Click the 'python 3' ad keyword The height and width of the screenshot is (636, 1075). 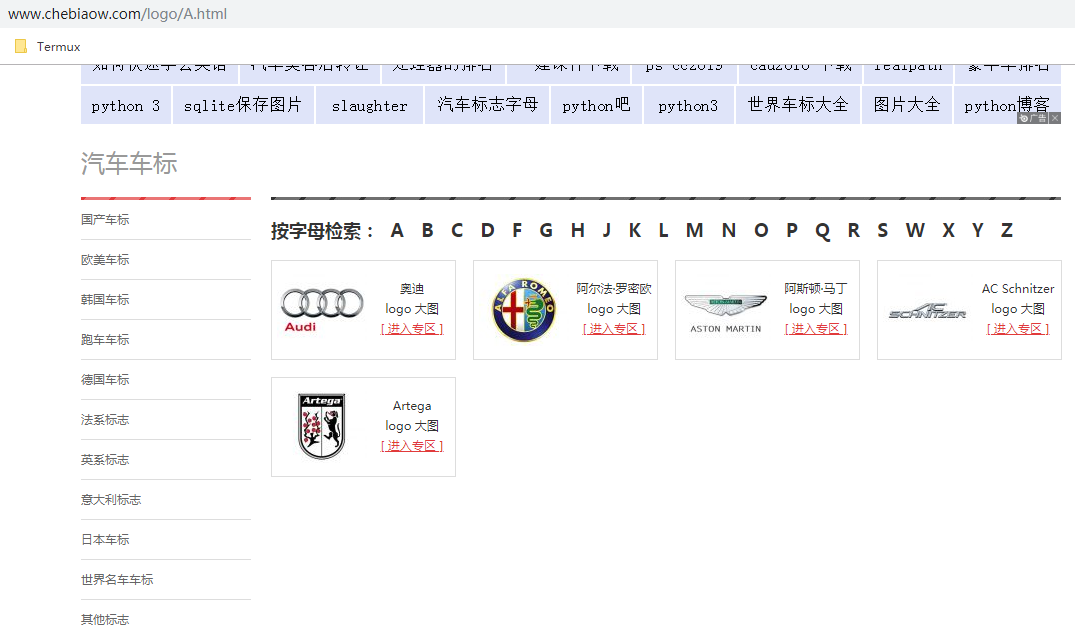[125, 105]
